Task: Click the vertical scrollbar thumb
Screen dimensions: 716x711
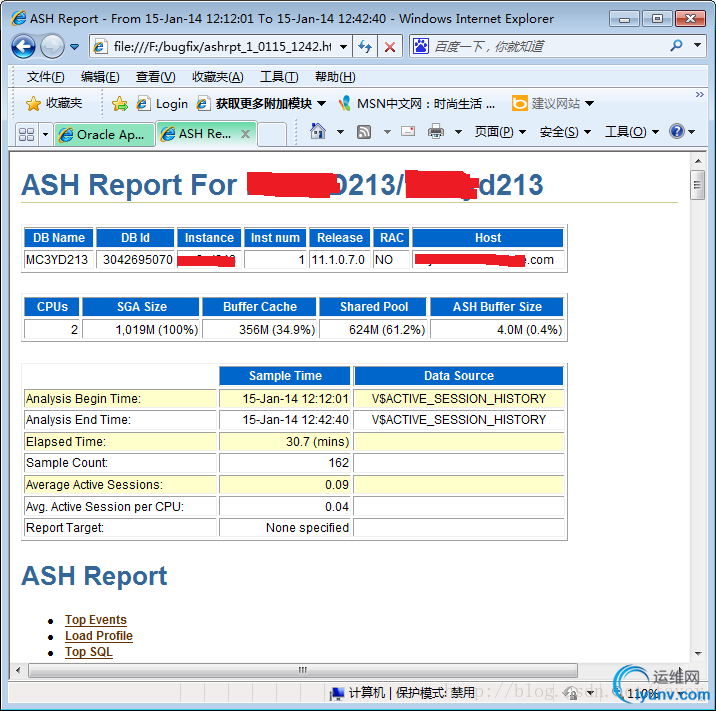Action: [698, 184]
